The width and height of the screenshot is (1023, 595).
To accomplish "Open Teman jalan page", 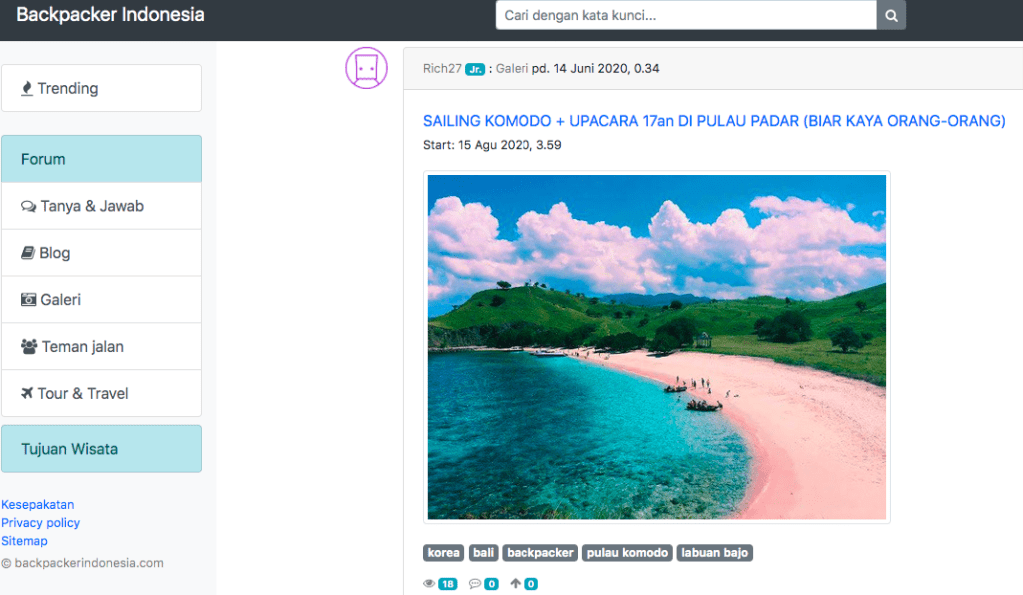I will coord(101,347).
